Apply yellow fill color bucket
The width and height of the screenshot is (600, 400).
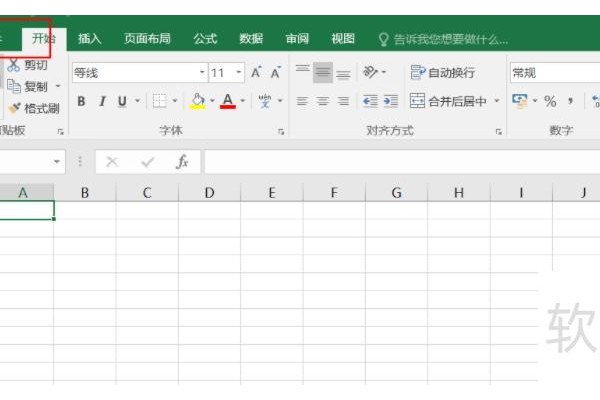[x=198, y=101]
